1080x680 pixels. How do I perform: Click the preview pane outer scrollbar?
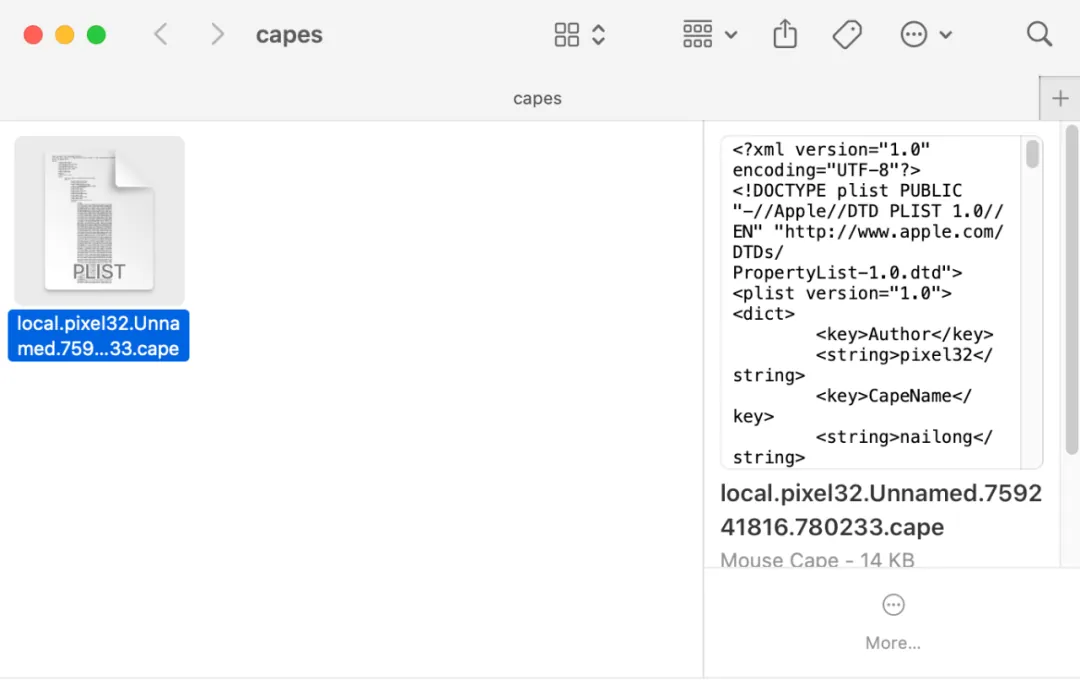pyautogui.click(x=1071, y=289)
